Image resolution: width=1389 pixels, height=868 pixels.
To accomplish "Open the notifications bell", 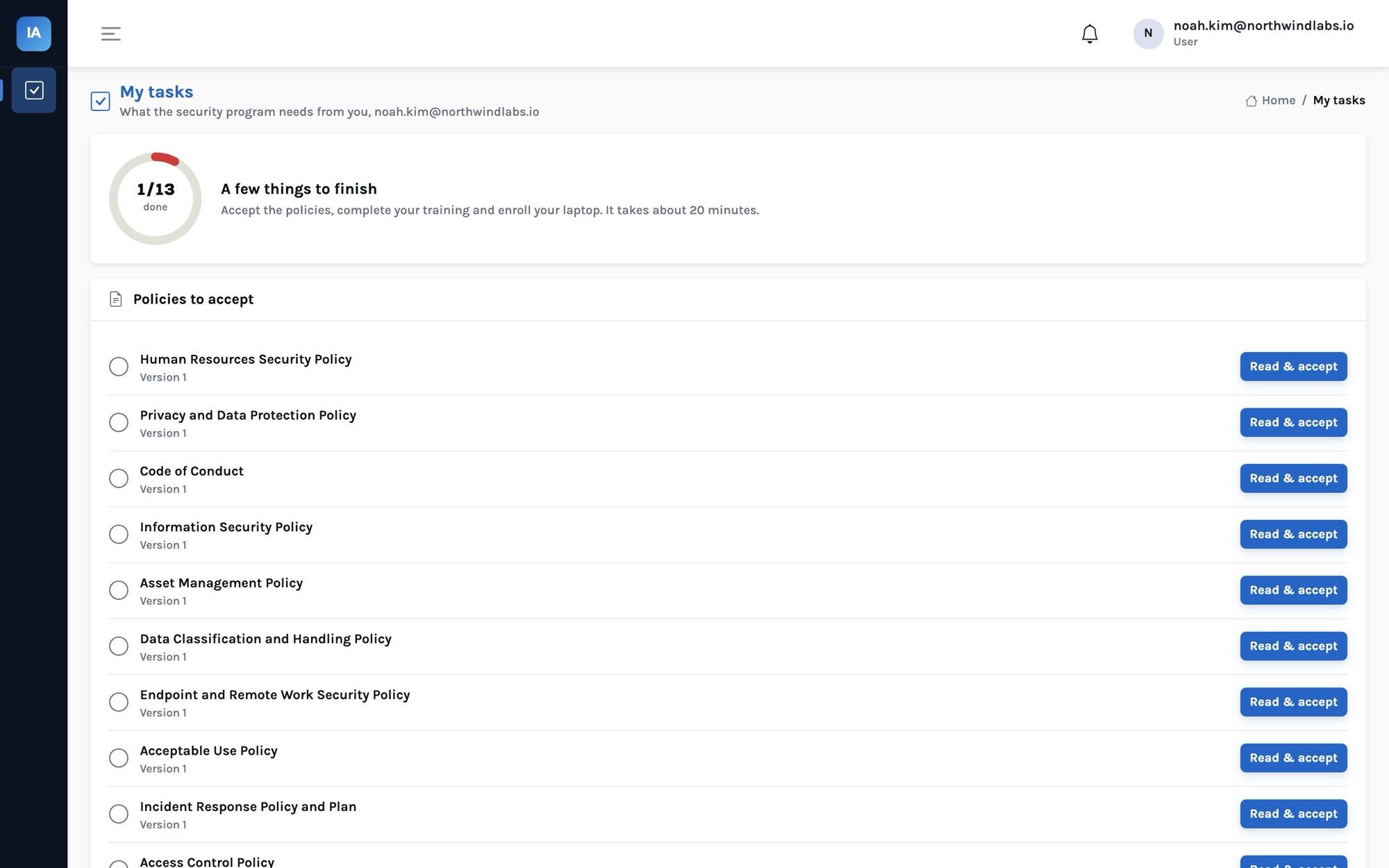I will click(1090, 33).
